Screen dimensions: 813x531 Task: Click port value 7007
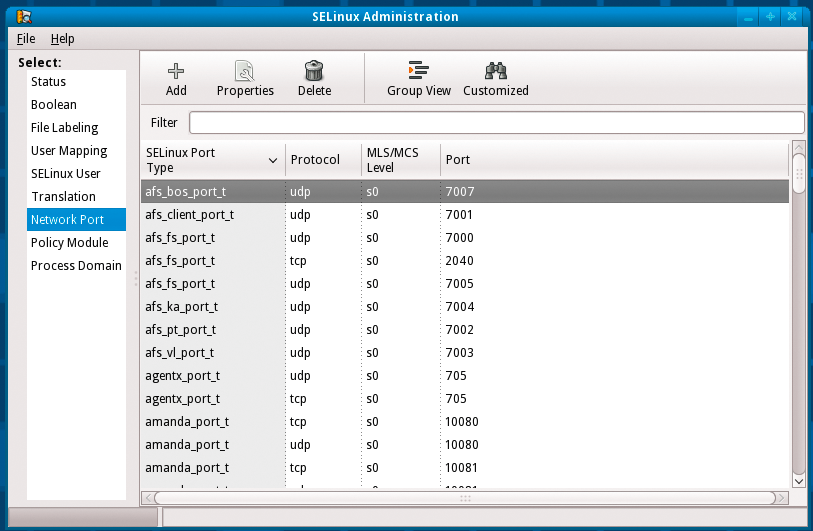(460, 191)
